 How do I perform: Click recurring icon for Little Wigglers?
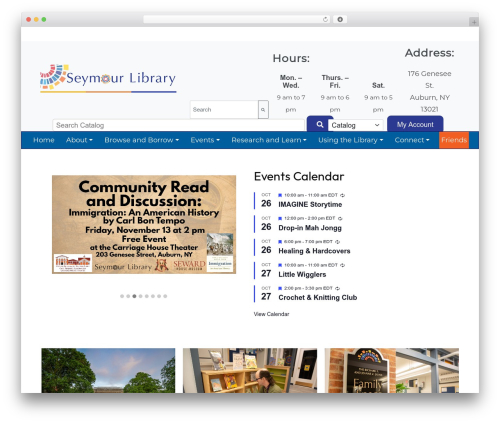tap(342, 265)
